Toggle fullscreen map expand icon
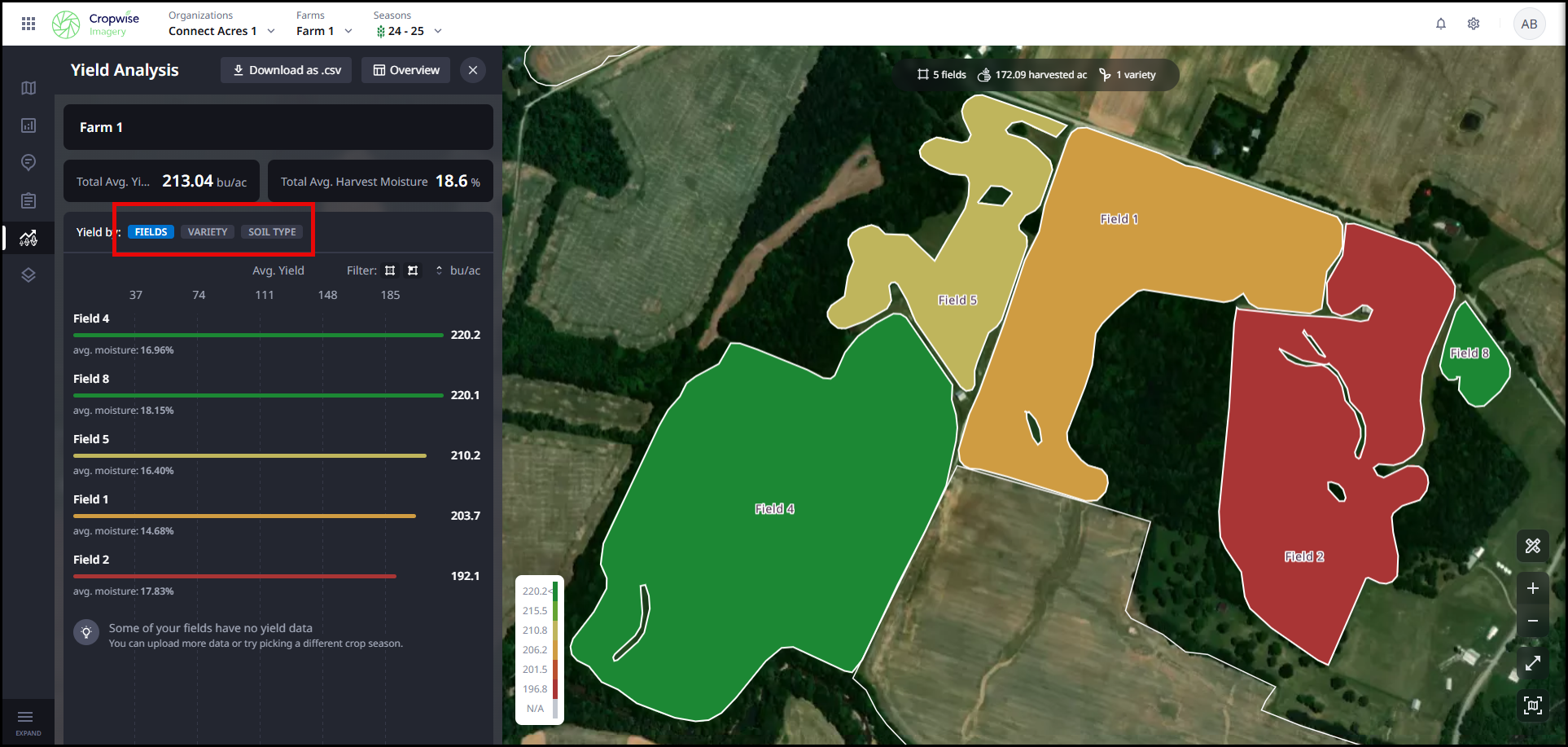 coord(1532,663)
